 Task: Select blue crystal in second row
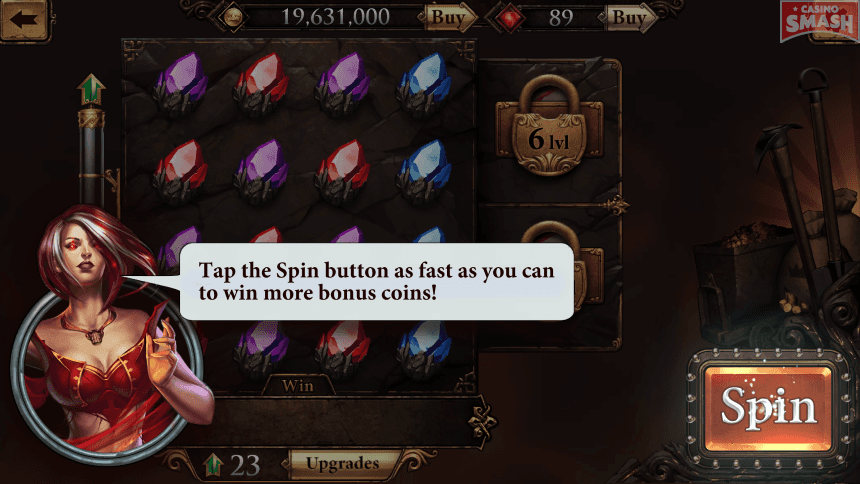[x=424, y=171]
